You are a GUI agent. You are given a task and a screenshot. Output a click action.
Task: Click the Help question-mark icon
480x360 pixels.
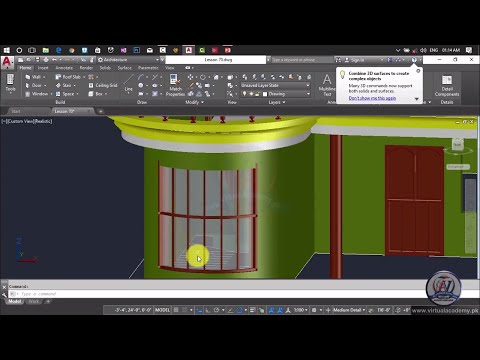coord(414,60)
